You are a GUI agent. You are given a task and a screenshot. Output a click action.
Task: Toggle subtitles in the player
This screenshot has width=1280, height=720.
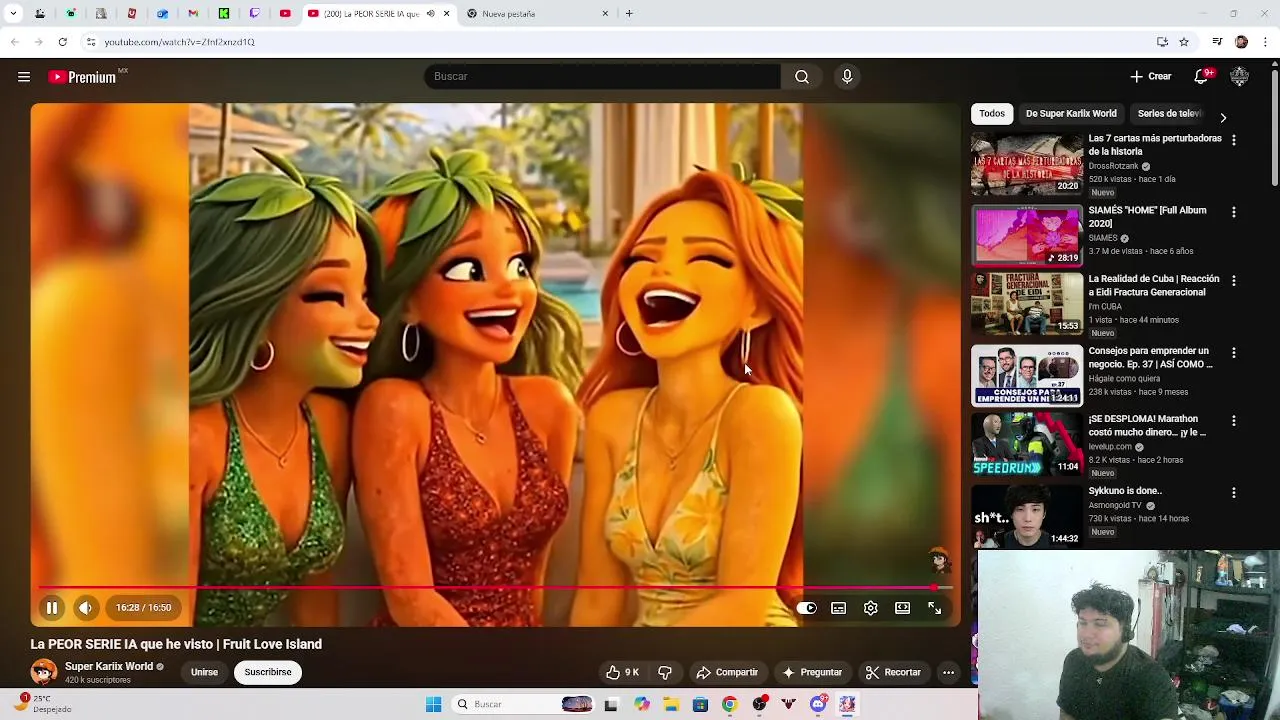tap(839, 608)
